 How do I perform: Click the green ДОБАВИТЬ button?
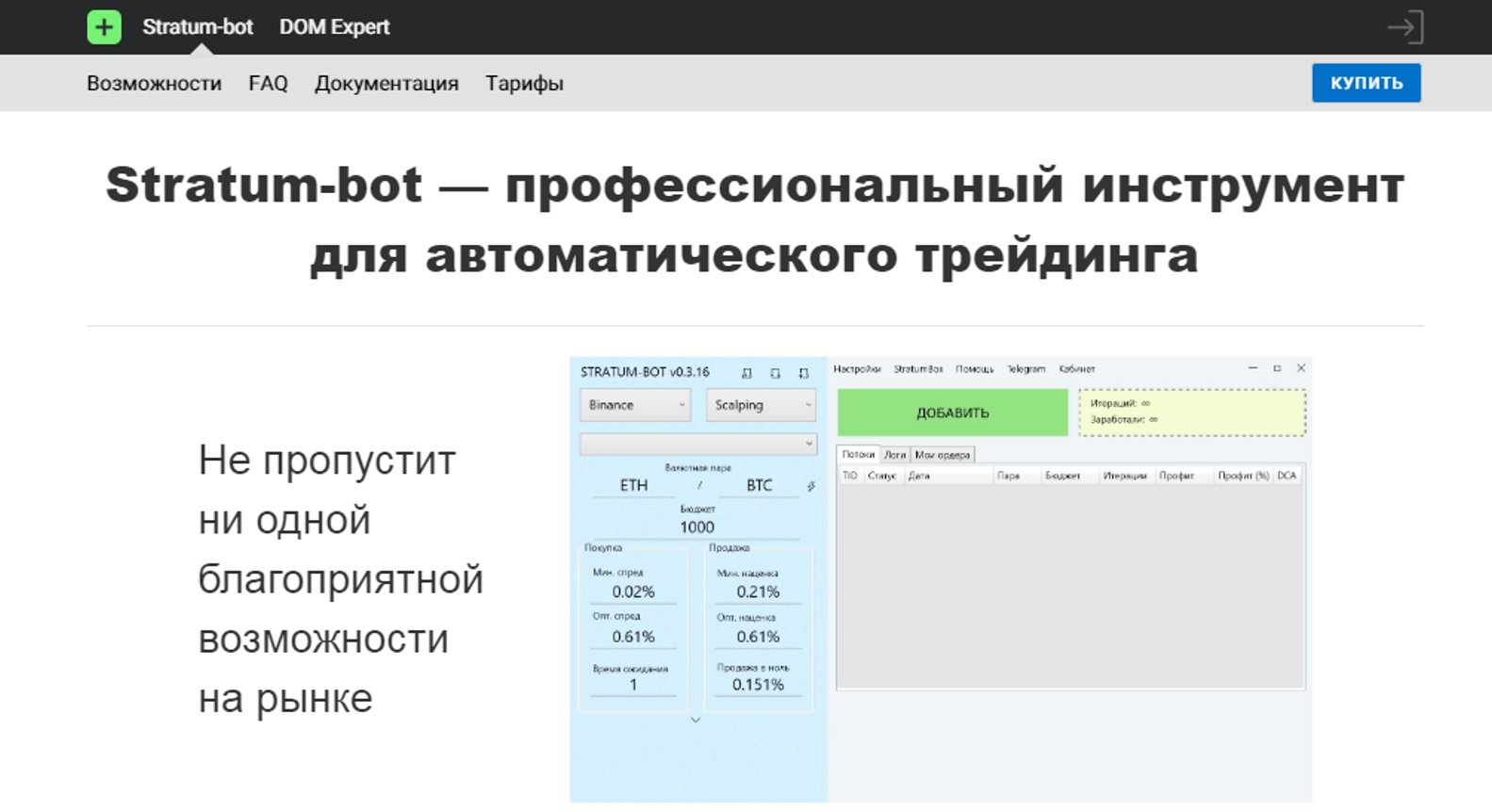(x=952, y=413)
